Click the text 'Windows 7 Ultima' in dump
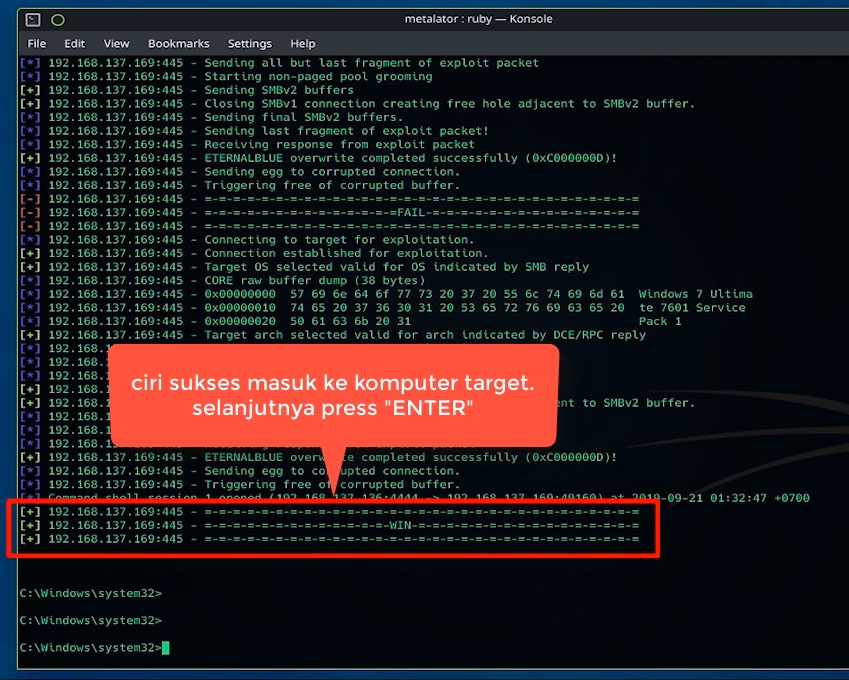The height and width of the screenshot is (680, 849). (x=696, y=294)
